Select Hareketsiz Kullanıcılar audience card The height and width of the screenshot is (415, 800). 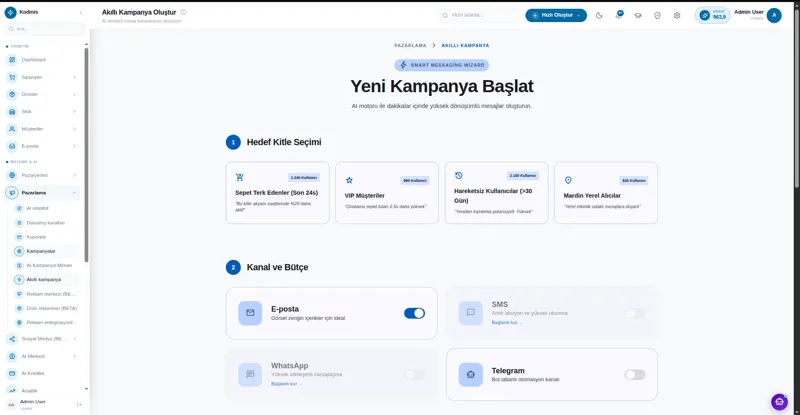[x=496, y=193]
